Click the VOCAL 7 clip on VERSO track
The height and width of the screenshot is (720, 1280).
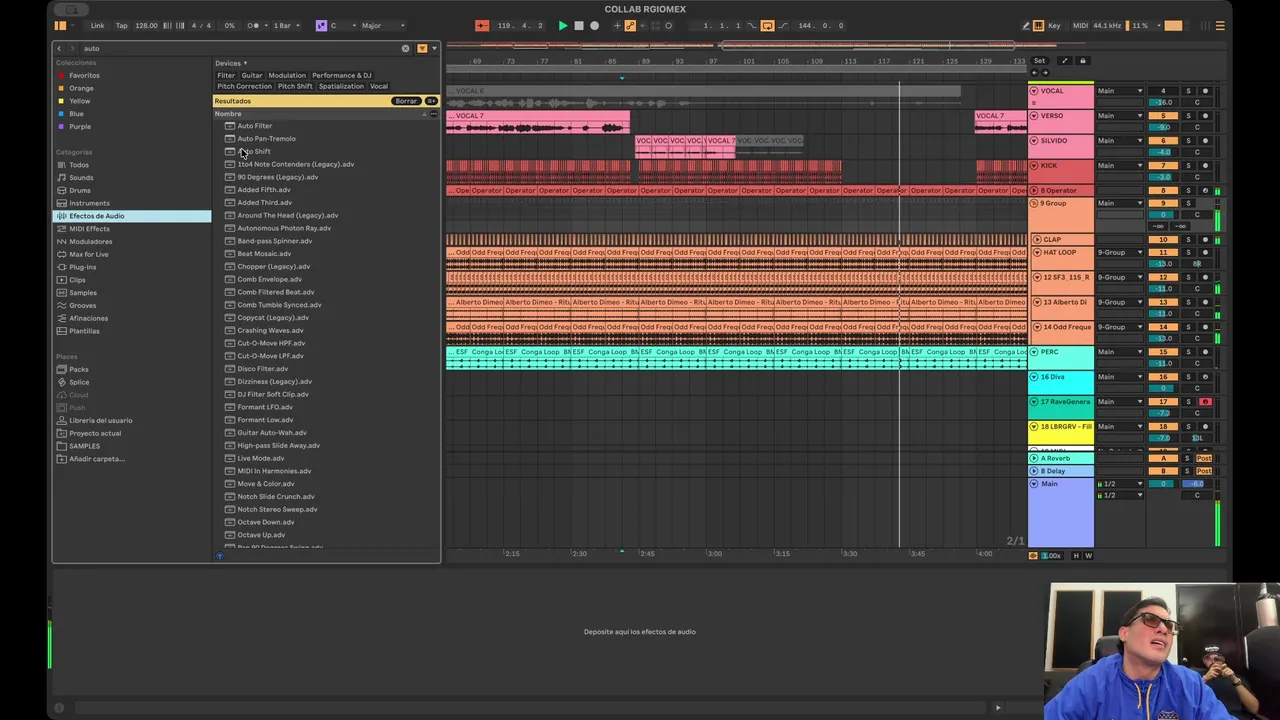(537, 122)
